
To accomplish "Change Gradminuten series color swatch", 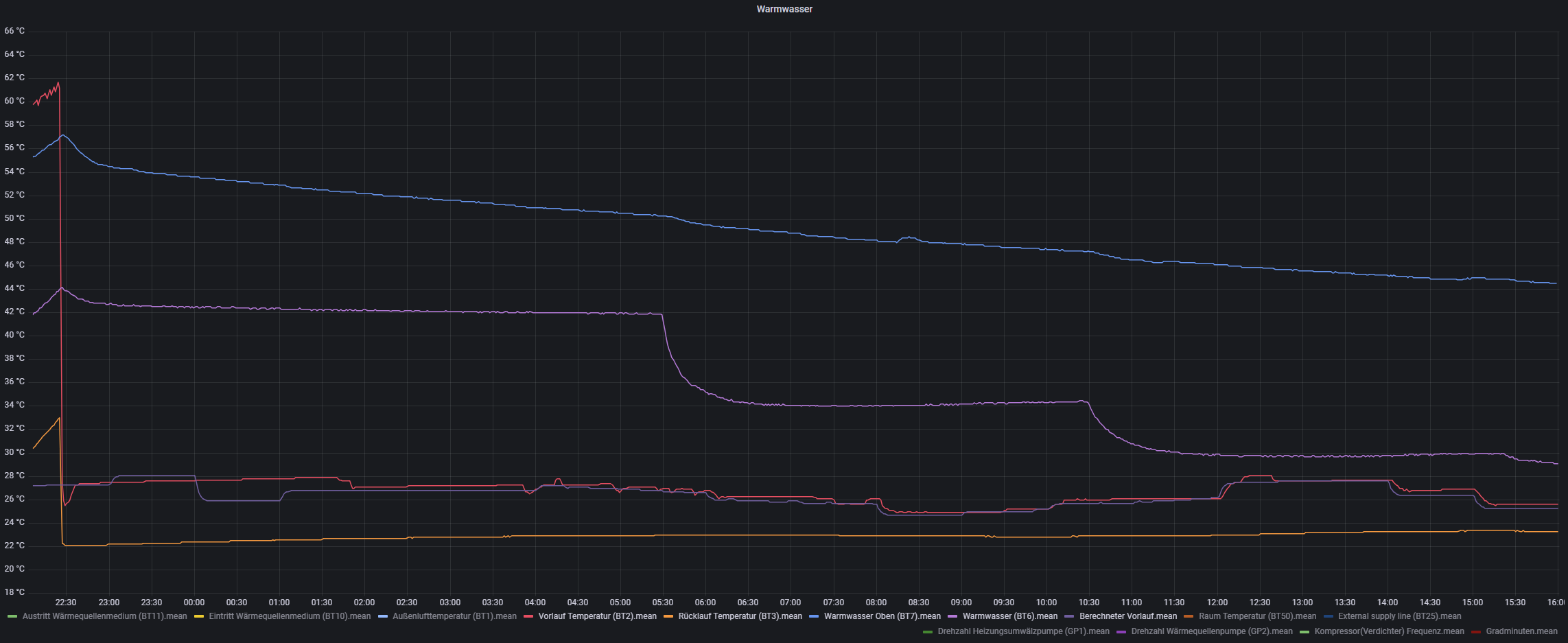I will (1476, 631).
